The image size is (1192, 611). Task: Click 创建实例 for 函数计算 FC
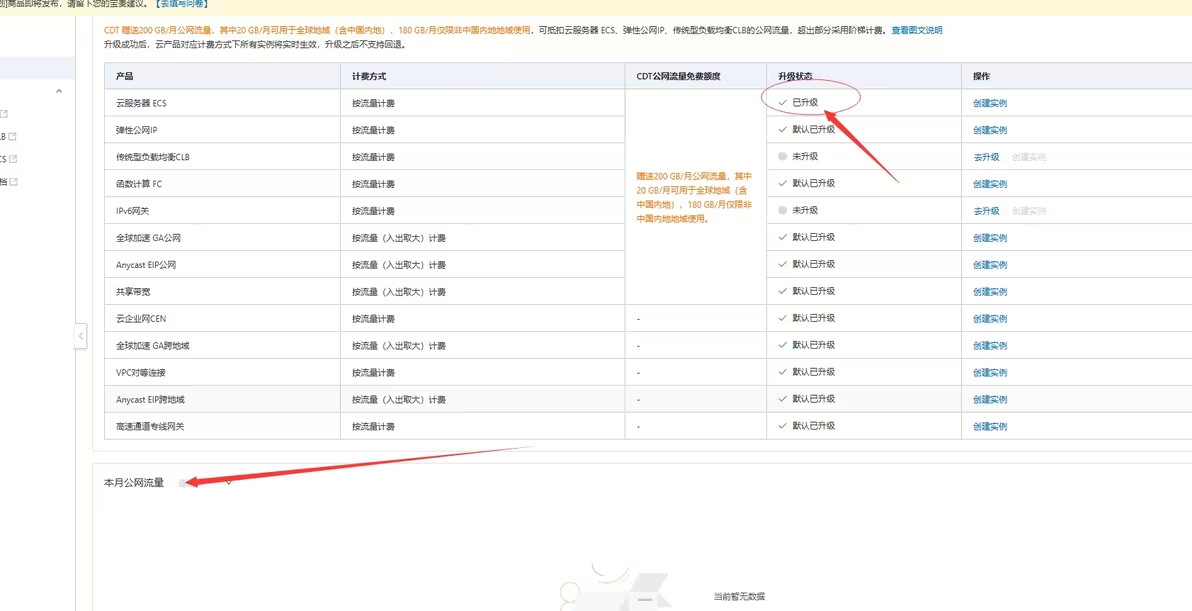pos(990,184)
